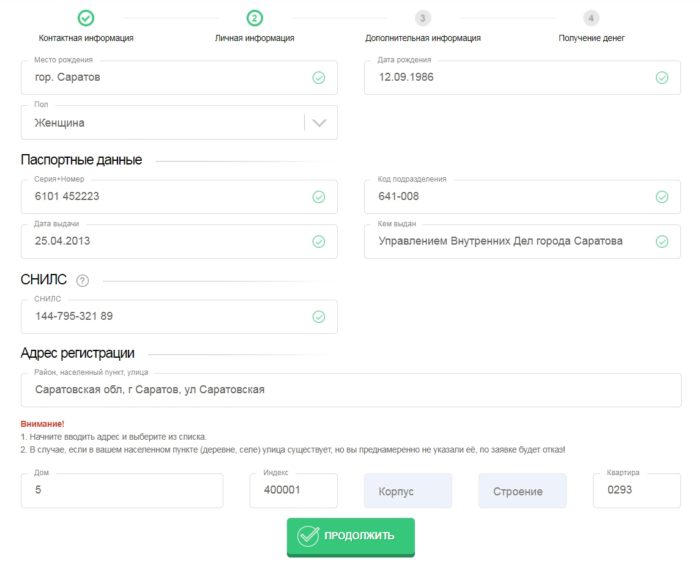
Task: Open the Пол selector showing Женщина
Action: coord(160,123)
